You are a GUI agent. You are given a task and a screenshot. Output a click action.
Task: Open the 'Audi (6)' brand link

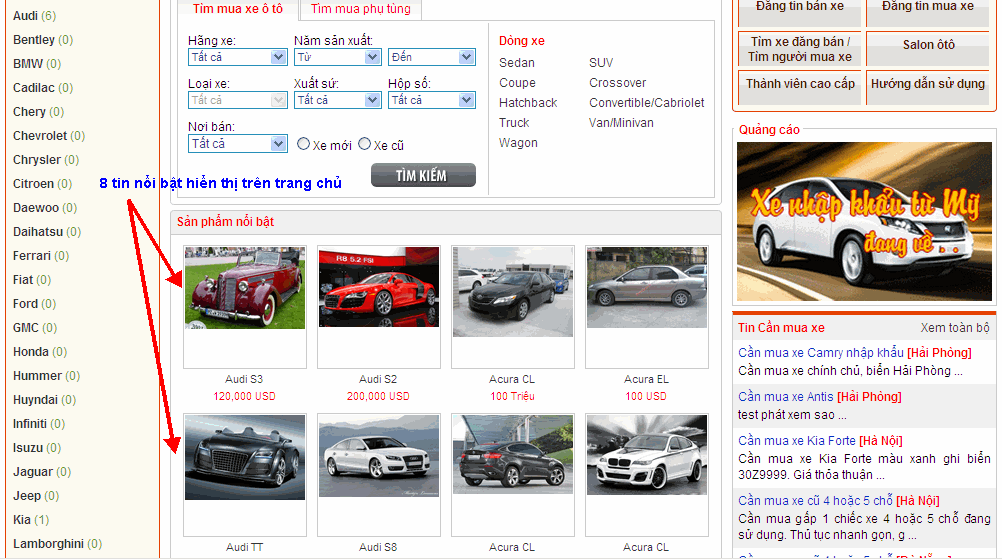(35, 15)
